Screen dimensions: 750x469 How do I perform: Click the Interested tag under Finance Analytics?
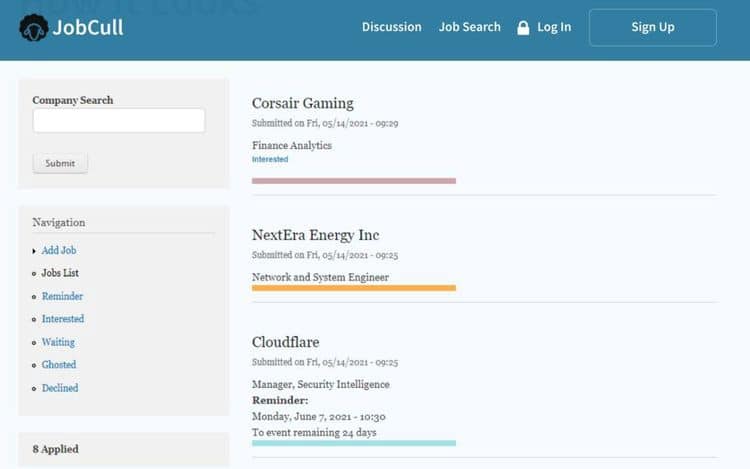pos(270,159)
